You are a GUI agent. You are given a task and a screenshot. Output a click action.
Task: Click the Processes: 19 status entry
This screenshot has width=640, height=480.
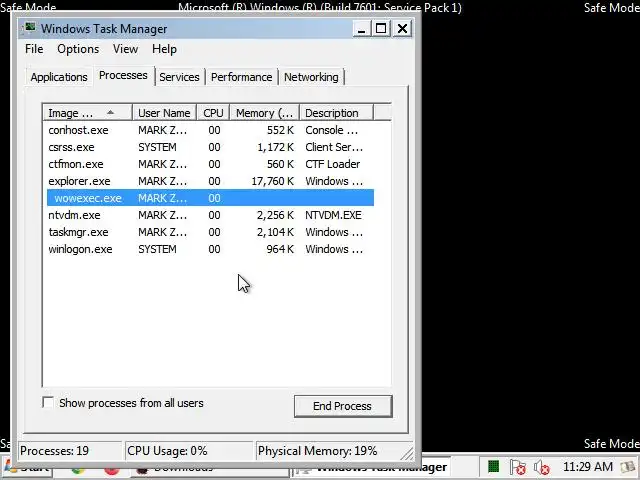click(x=70, y=451)
